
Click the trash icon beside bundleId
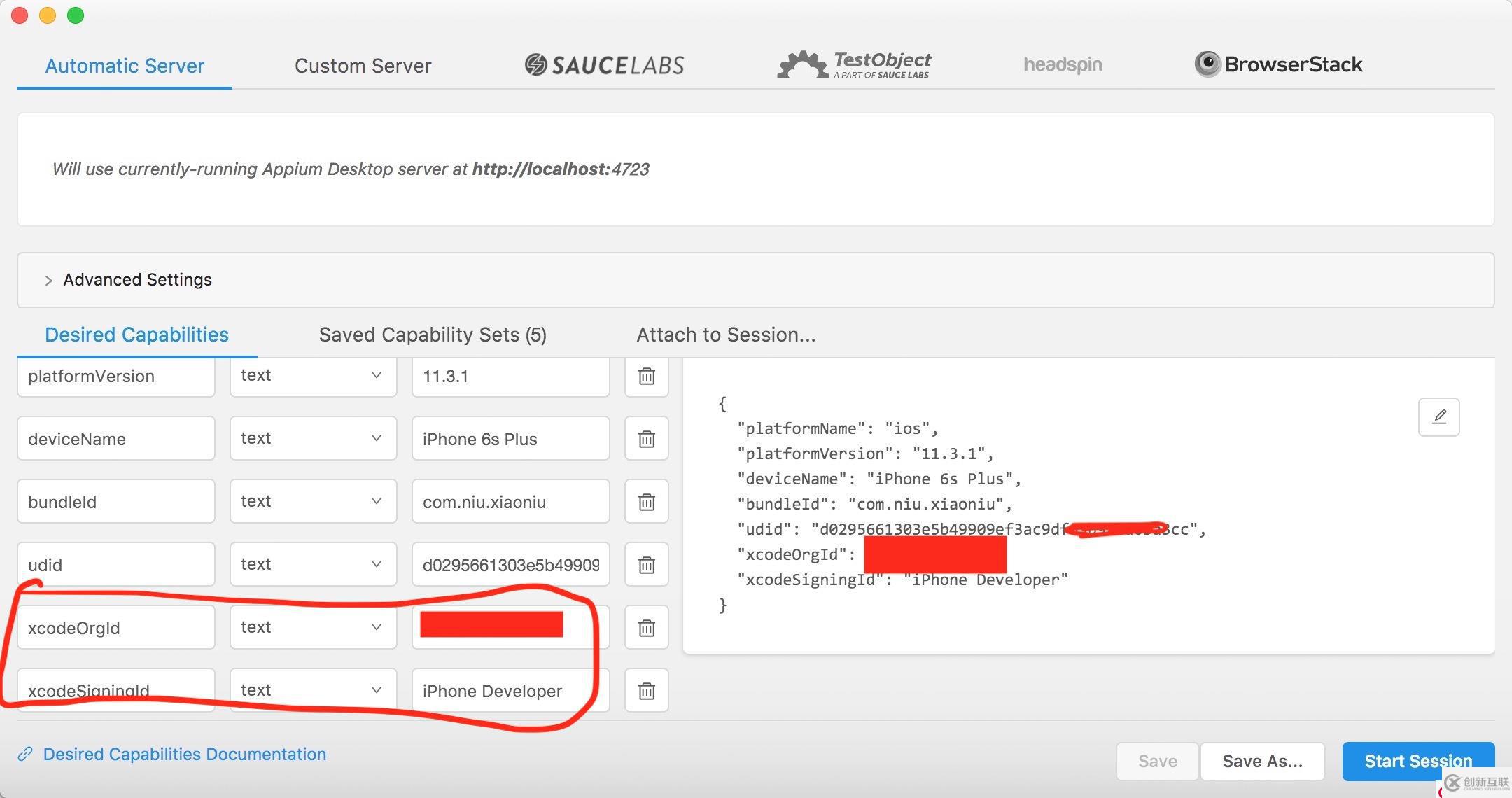[646, 502]
